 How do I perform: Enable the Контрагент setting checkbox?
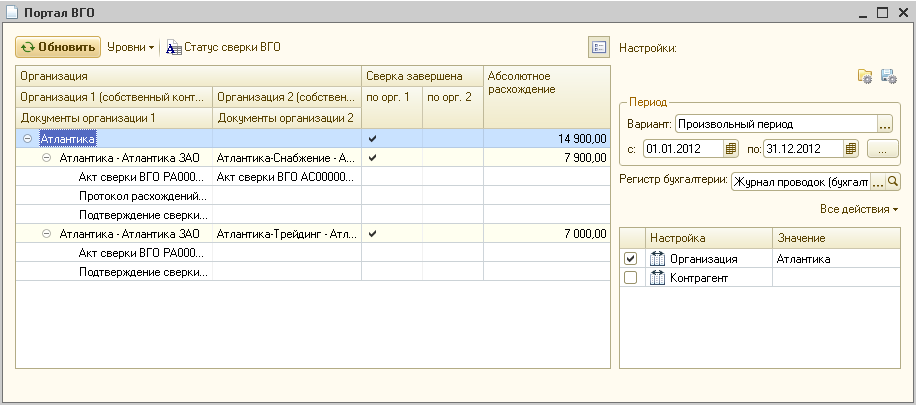(x=630, y=278)
